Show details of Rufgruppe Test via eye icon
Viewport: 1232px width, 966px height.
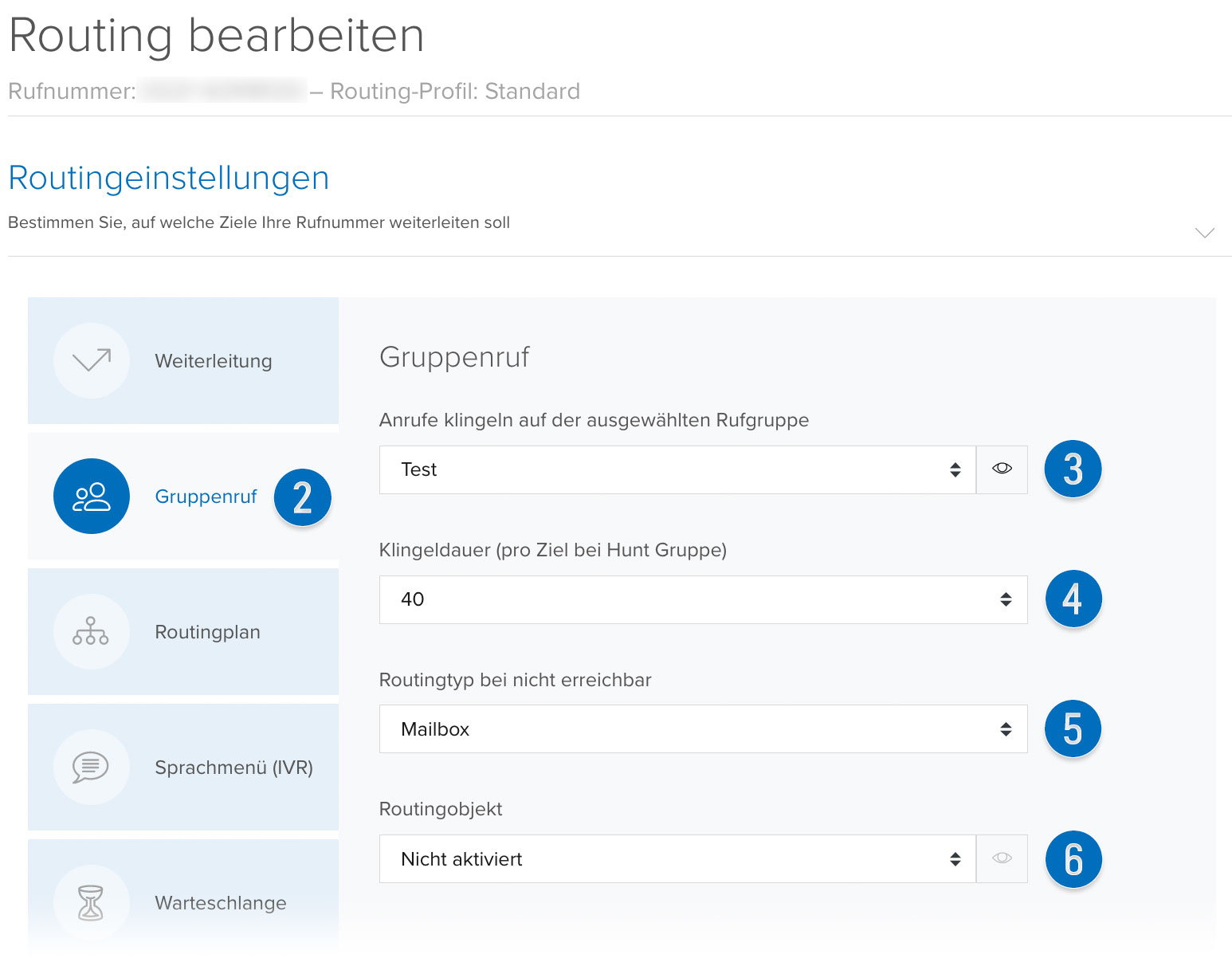point(1002,469)
